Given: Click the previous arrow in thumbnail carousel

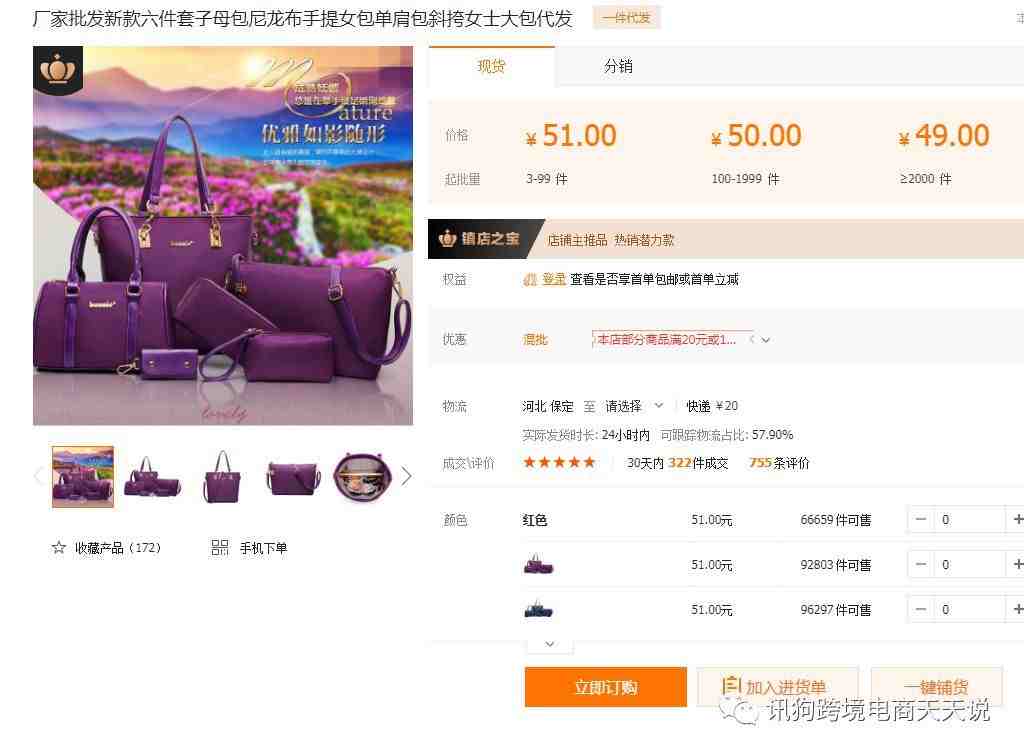Looking at the screenshot, I should [39, 476].
